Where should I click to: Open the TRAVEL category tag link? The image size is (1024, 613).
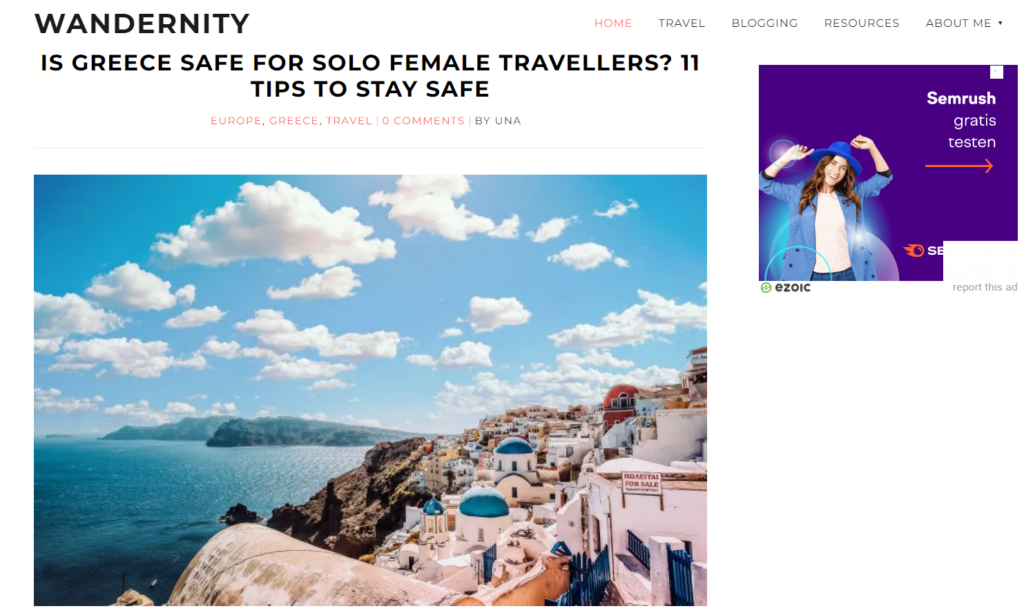coord(349,121)
